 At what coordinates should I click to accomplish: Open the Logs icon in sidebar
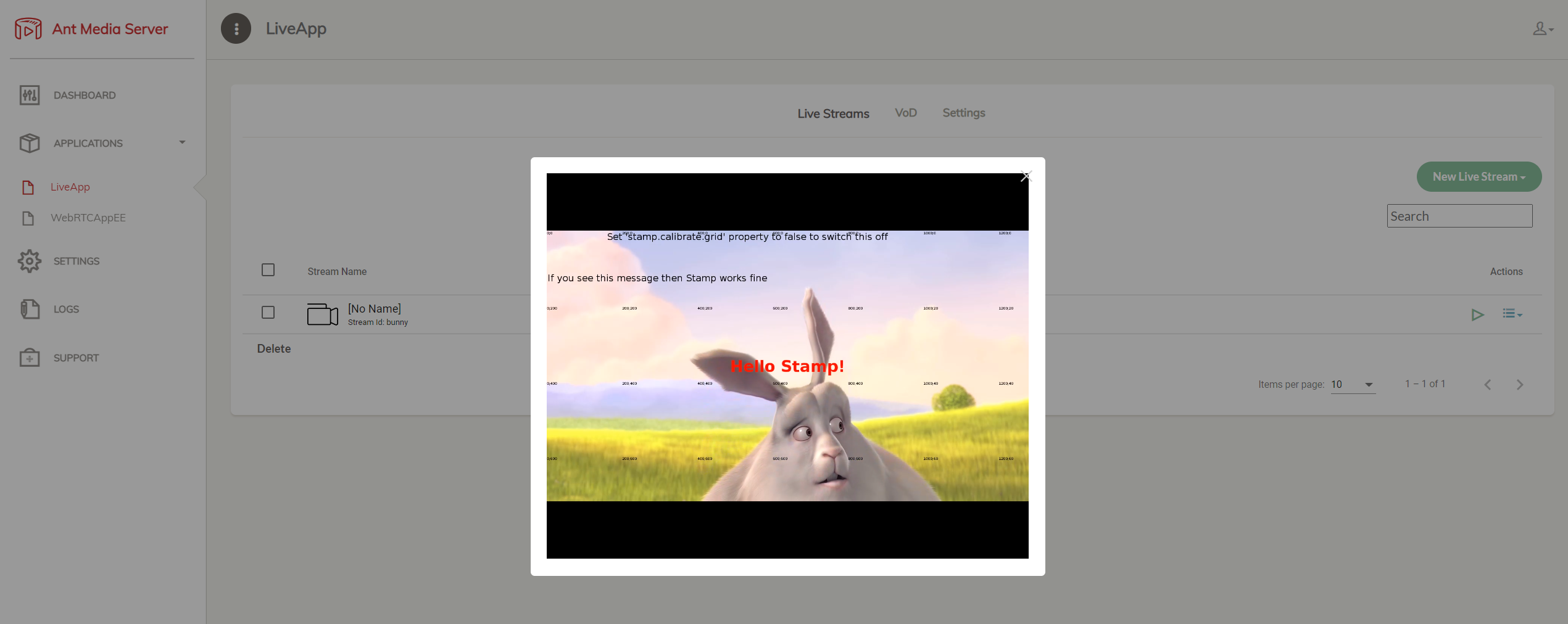(29, 309)
